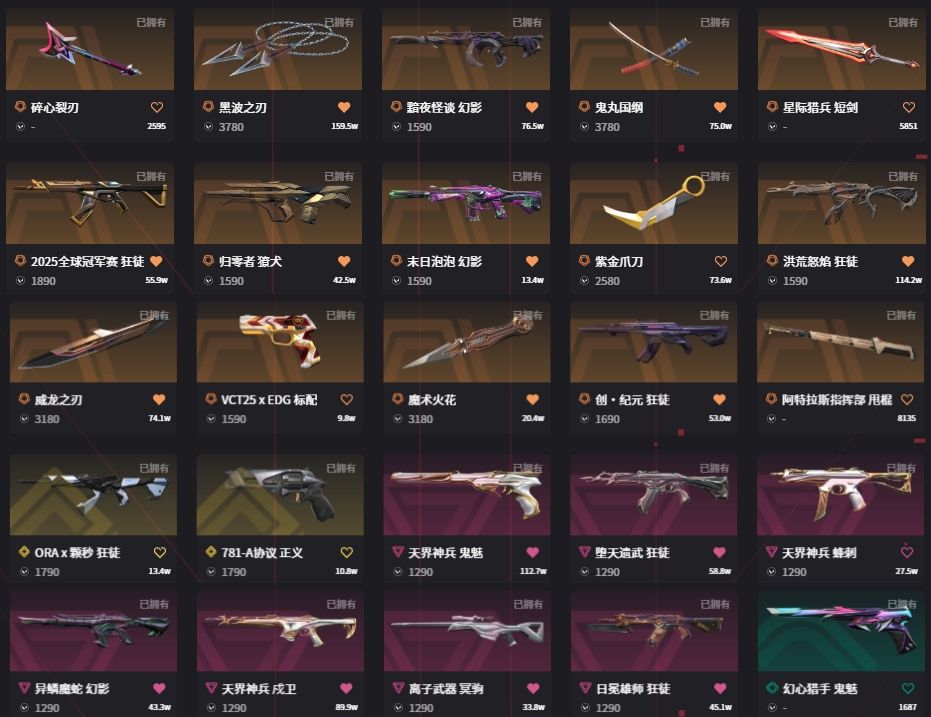Click currency icon next to 3780 under 黑波之刃
The image size is (931, 717).
(208, 126)
